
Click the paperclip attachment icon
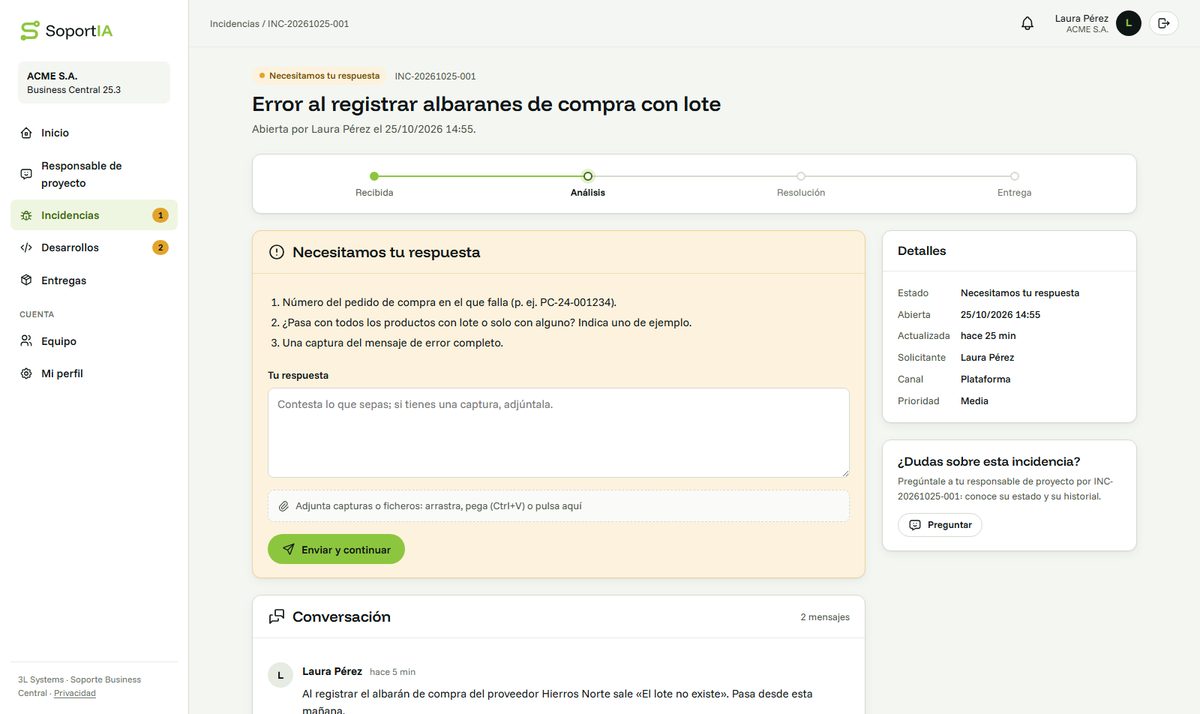[x=284, y=506]
